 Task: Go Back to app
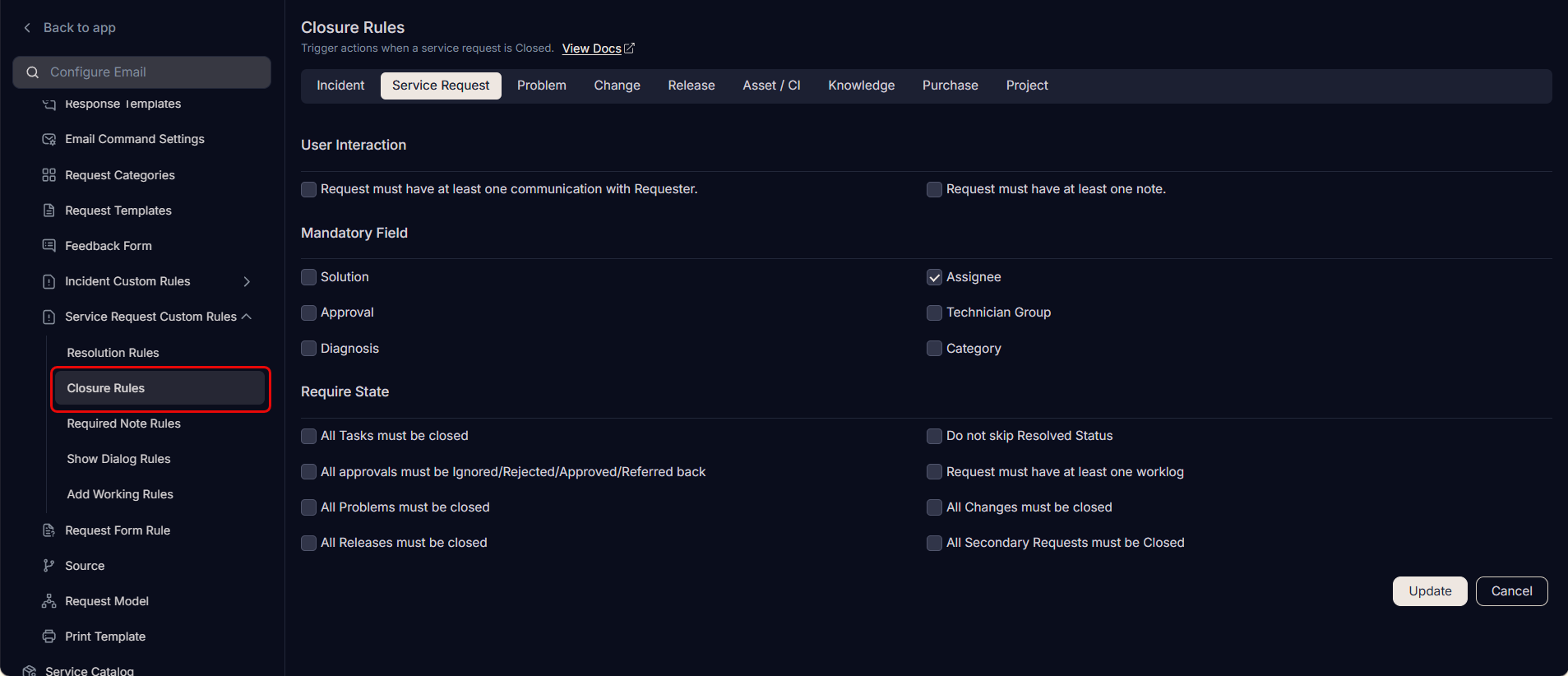[79, 28]
